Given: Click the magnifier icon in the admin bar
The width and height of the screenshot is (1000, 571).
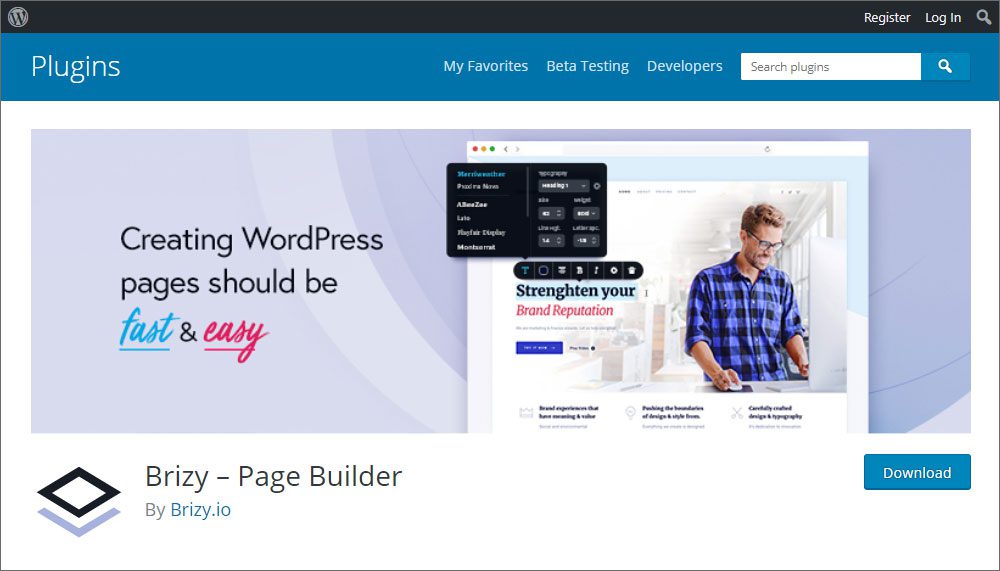Looking at the screenshot, I should [984, 17].
